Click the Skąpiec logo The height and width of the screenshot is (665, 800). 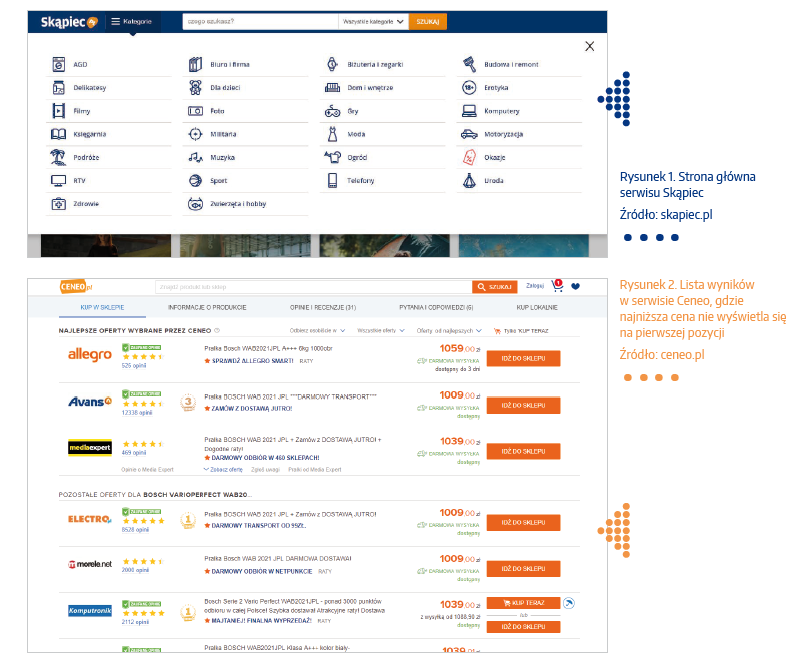[x=68, y=22]
